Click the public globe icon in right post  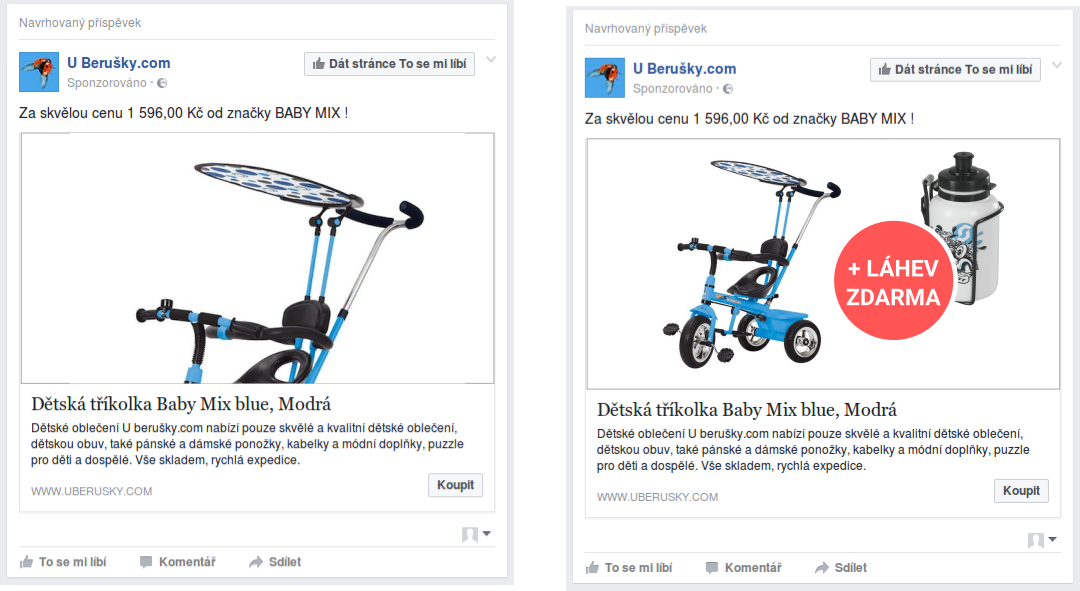coord(728,89)
